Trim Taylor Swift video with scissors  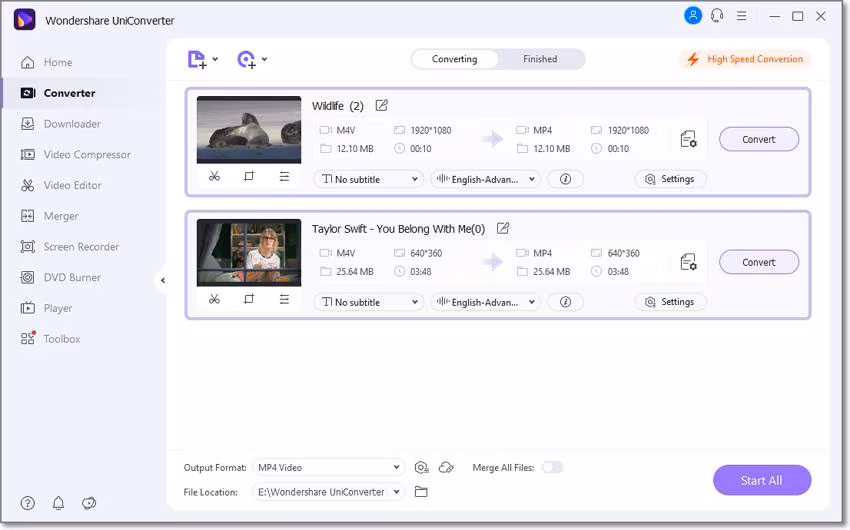coord(214,299)
